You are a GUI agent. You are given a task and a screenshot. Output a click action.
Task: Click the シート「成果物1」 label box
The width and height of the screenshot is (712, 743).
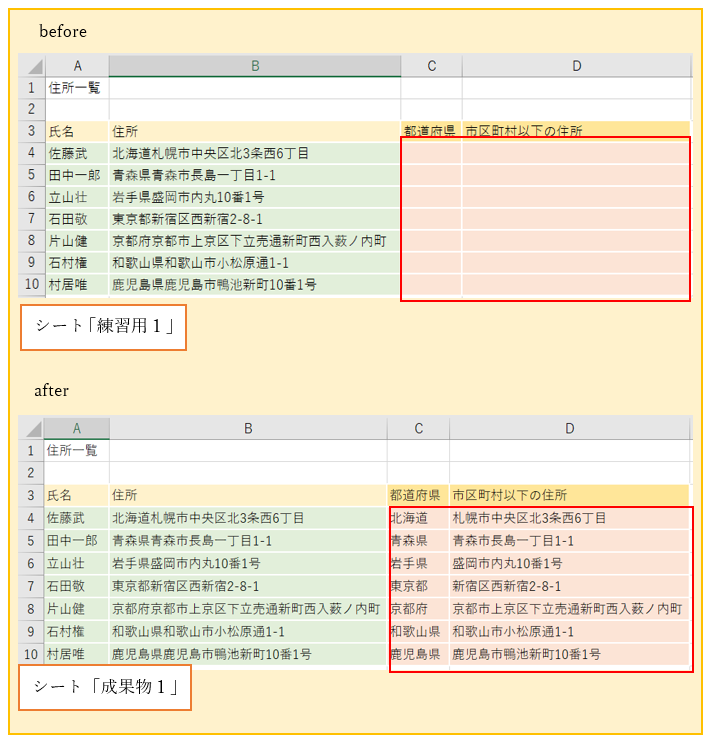point(105,687)
